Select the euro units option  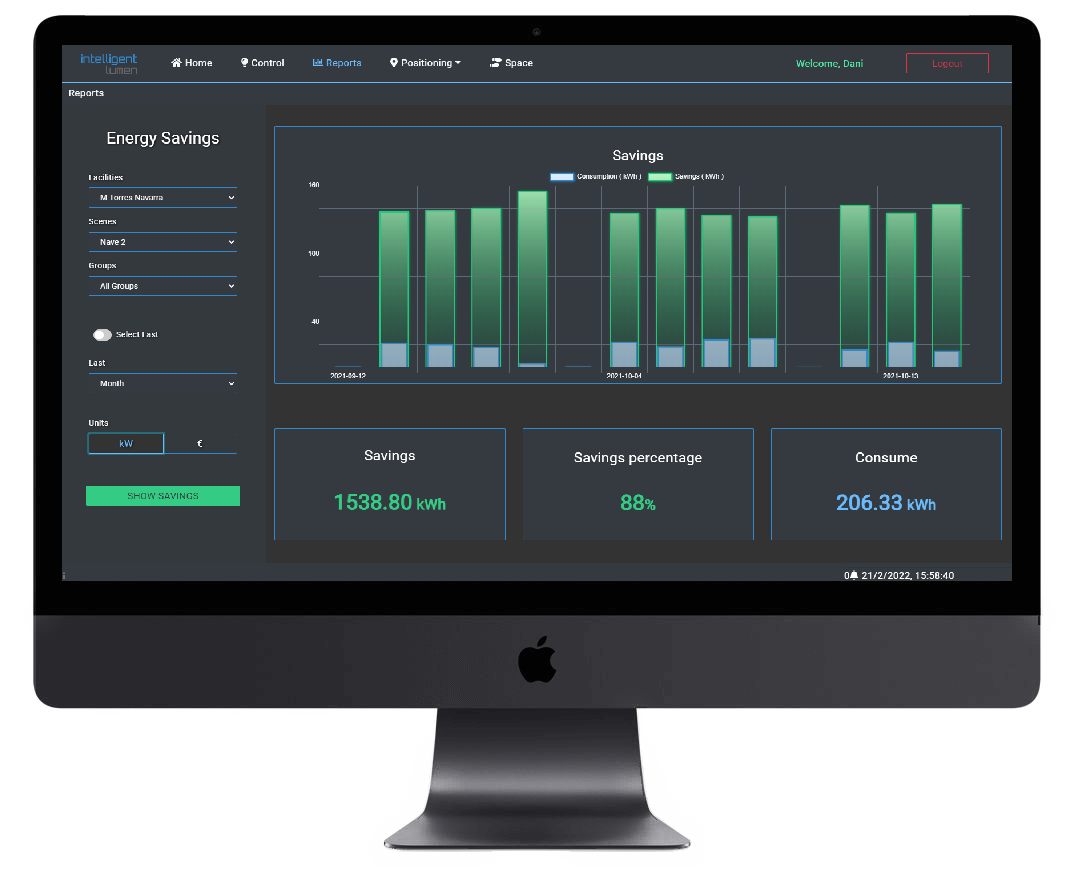click(x=200, y=444)
